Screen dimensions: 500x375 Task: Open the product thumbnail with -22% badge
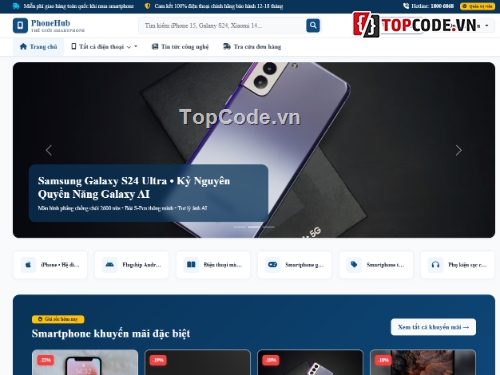point(85,362)
